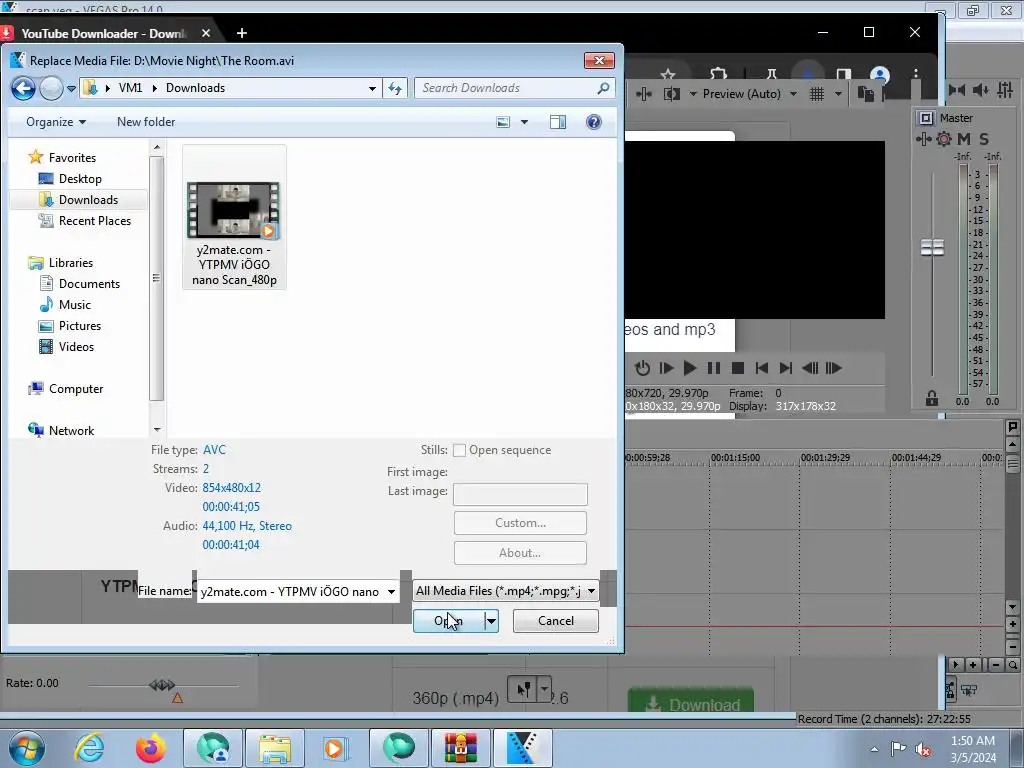Open the Music library

click(74, 305)
